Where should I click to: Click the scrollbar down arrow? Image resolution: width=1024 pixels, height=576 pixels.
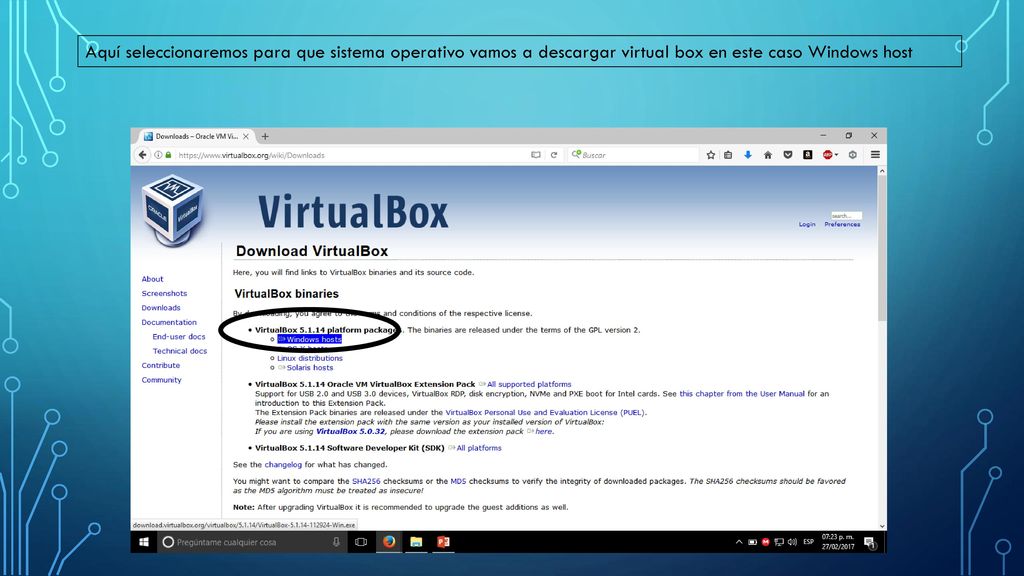click(x=882, y=526)
